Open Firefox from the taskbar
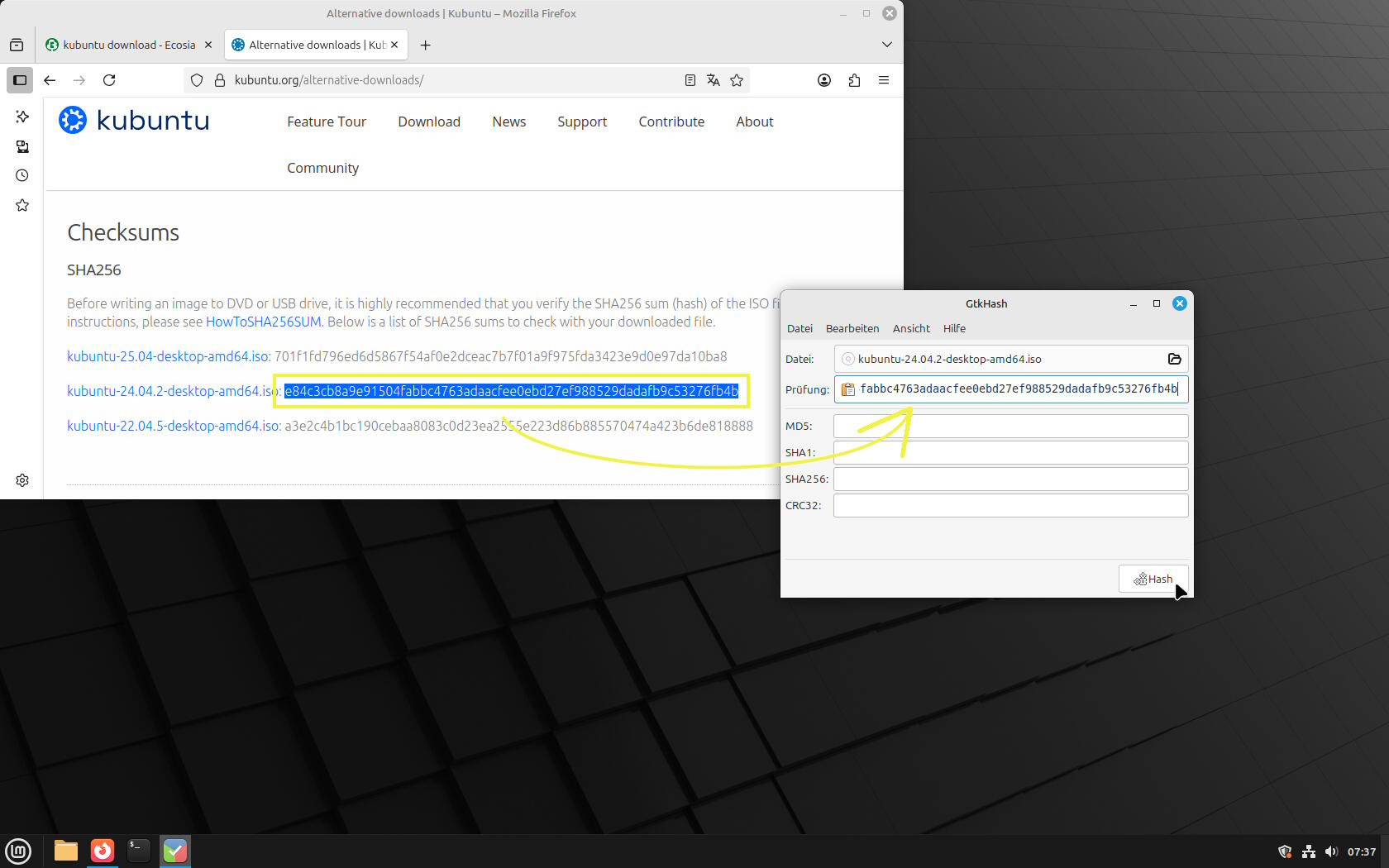The image size is (1389, 868). coord(103,851)
